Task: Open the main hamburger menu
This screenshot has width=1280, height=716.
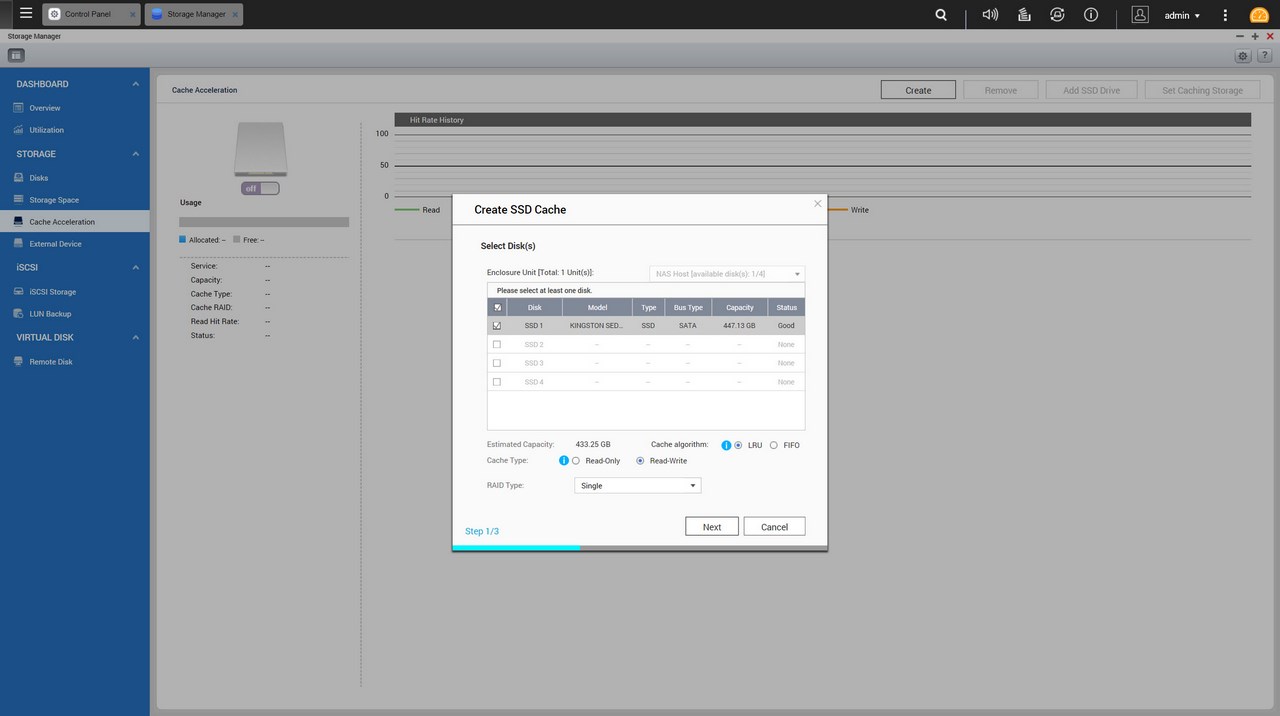Action: pos(26,14)
